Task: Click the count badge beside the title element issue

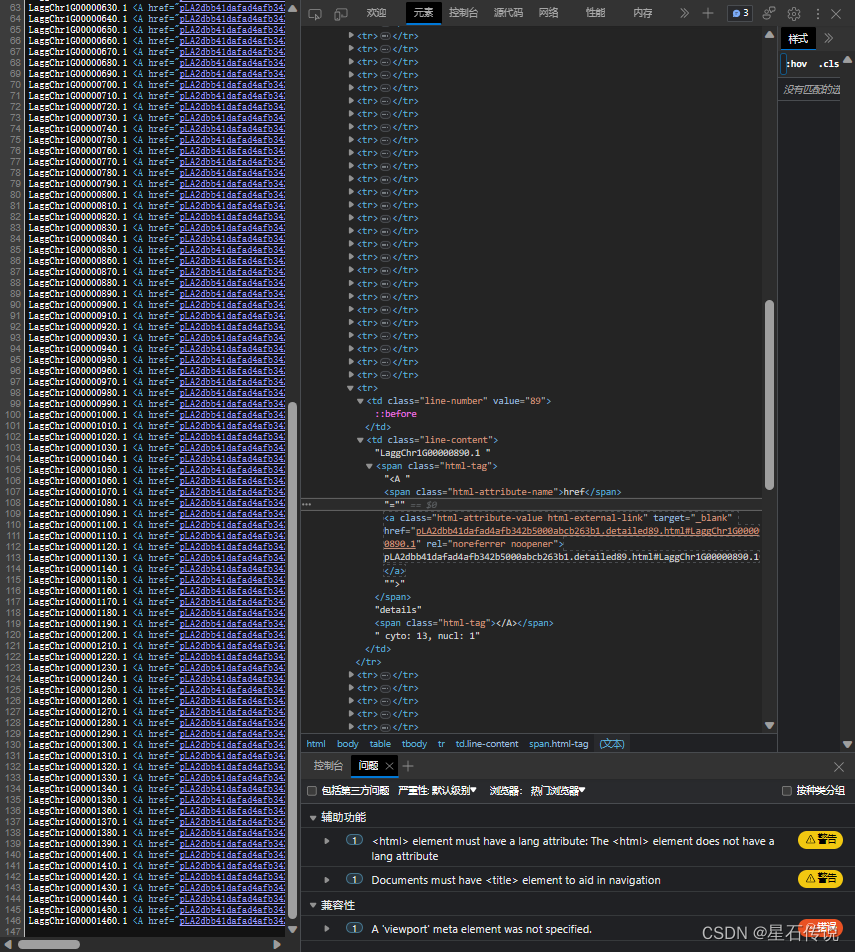Action: 354,879
